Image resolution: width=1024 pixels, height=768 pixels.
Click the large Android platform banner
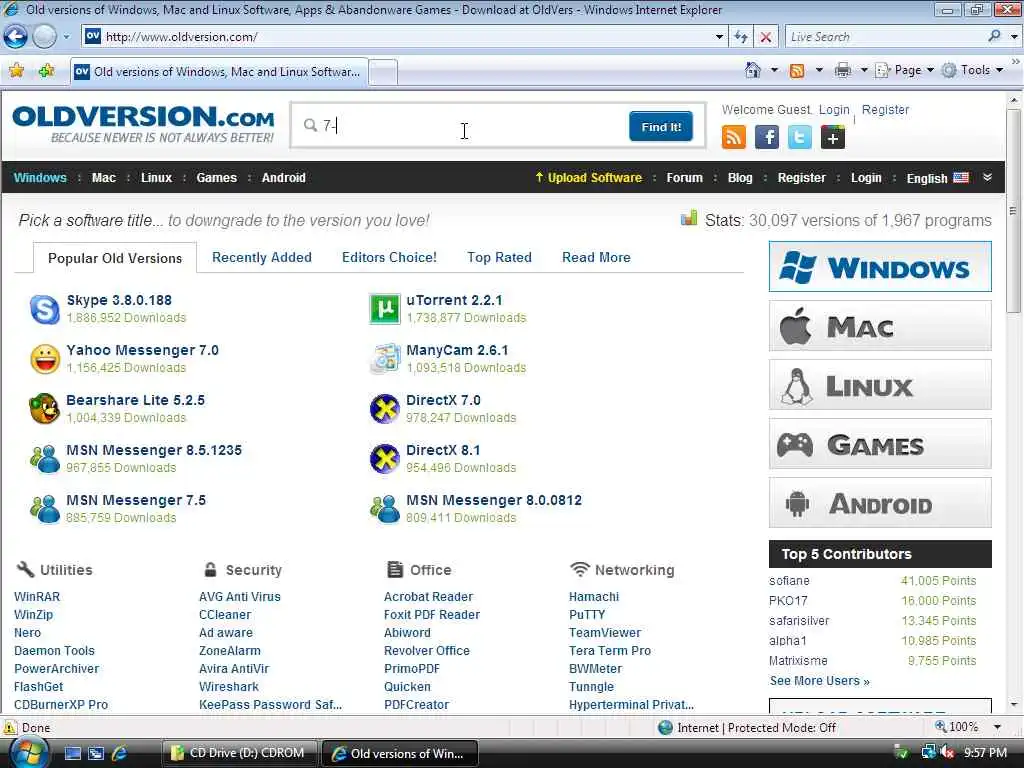pos(880,503)
